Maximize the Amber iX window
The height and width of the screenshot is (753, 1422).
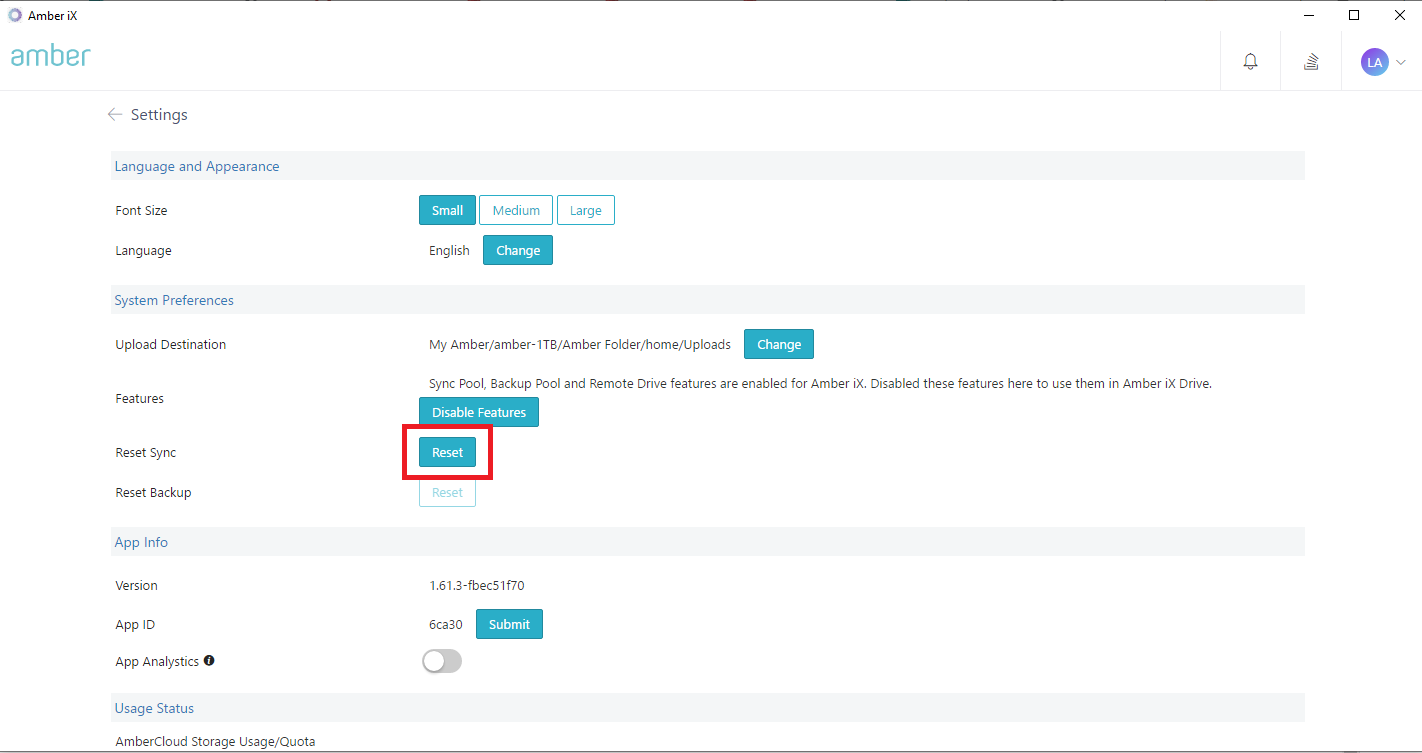[1354, 15]
